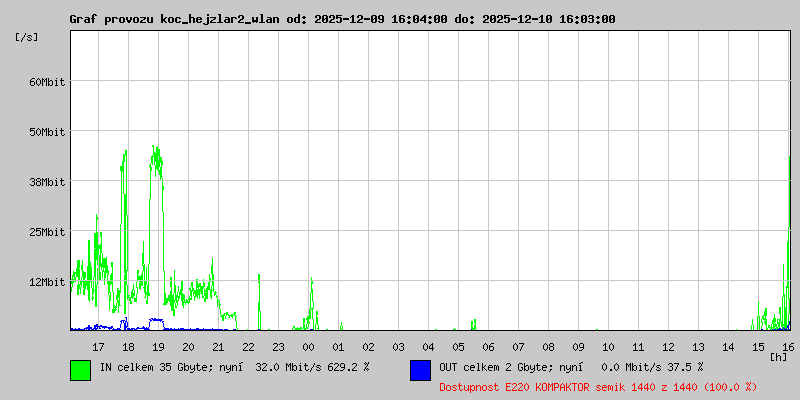Click hour label '12' on x-axis
The image size is (800, 400).
[x=668, y=347]
